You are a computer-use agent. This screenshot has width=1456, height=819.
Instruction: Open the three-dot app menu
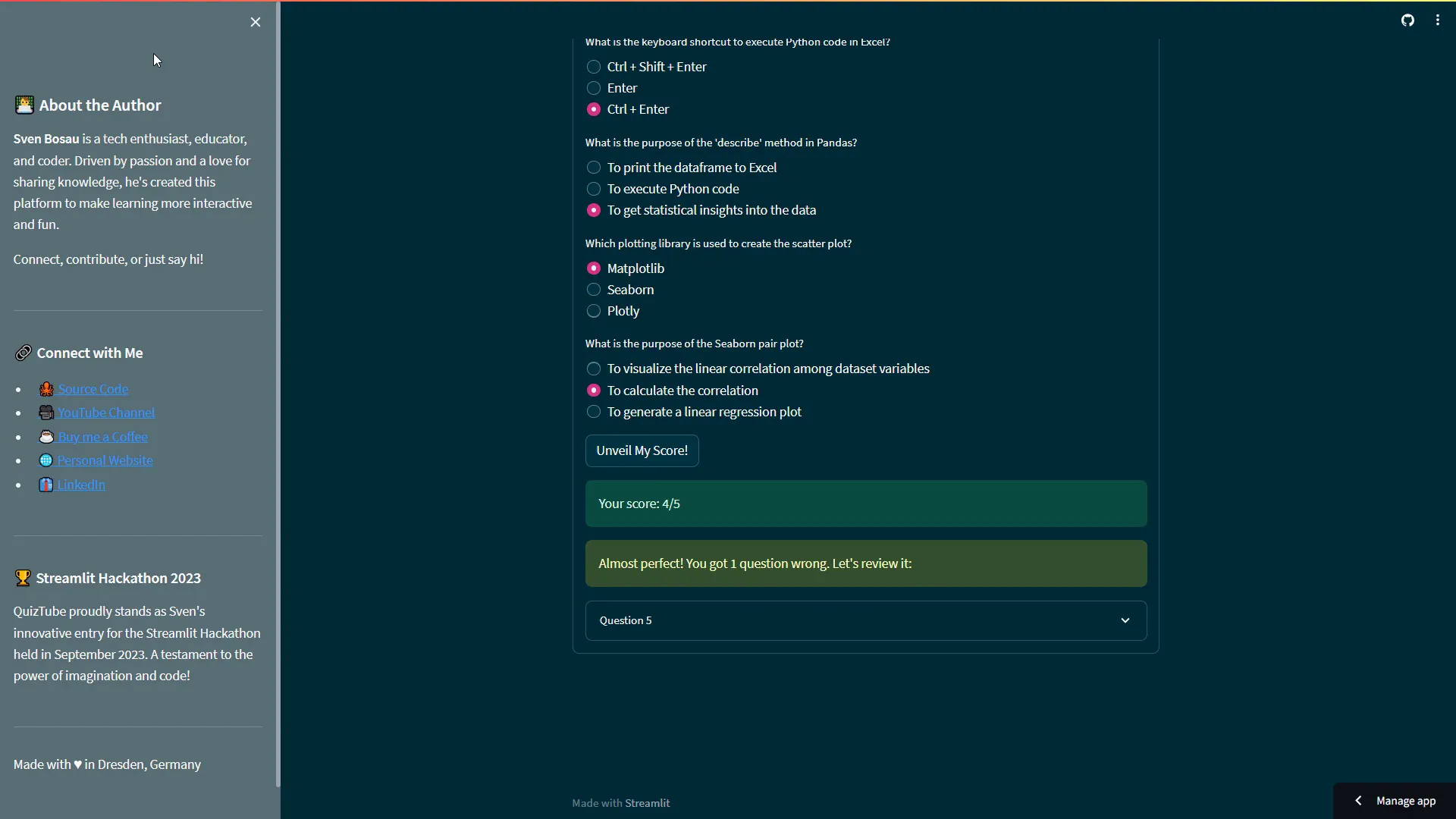click(1438, 20)
